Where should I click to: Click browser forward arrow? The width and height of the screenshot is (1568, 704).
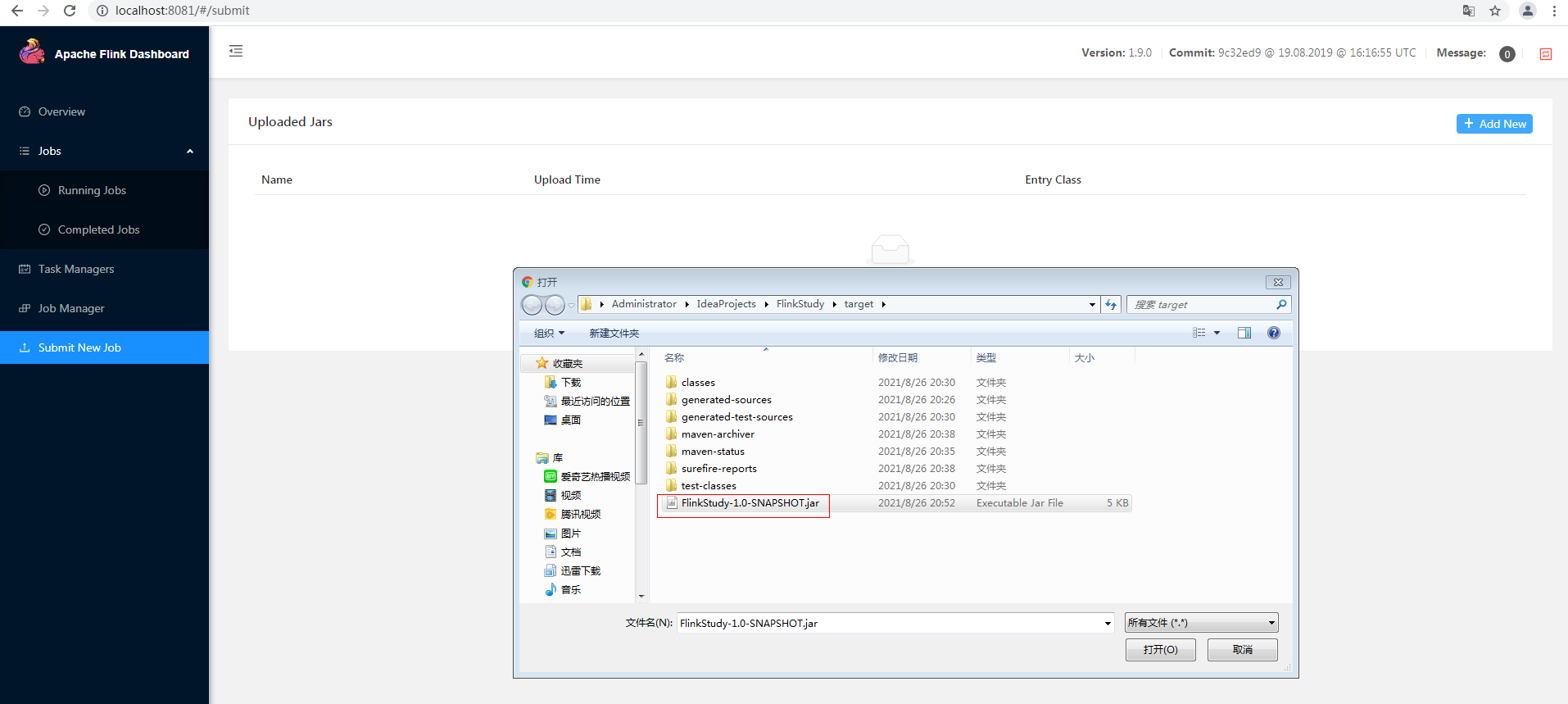tap(43, 11)
